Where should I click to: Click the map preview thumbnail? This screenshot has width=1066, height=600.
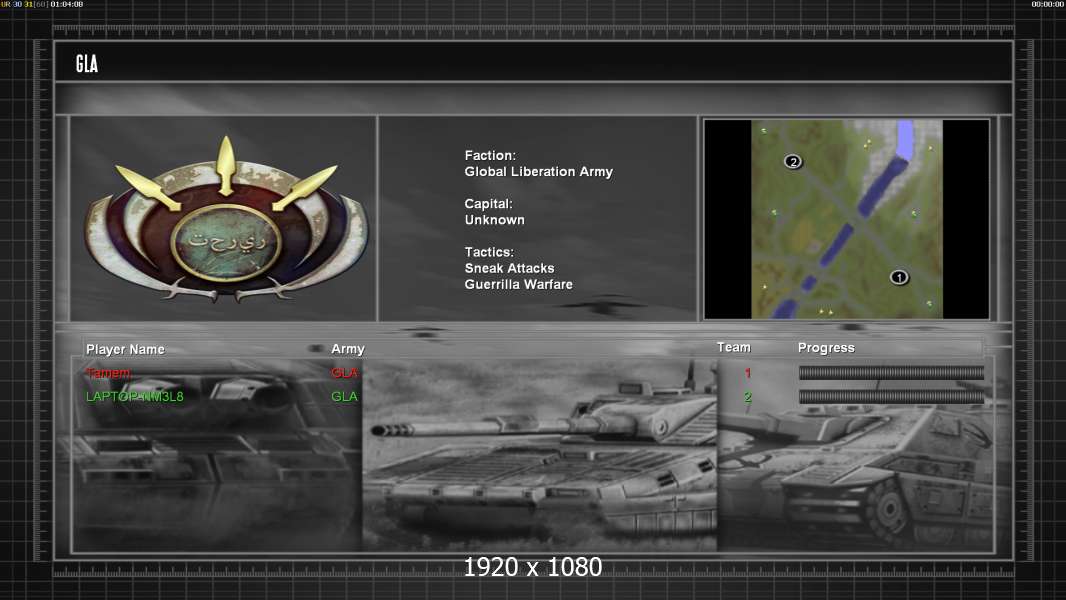coord(846,219)
